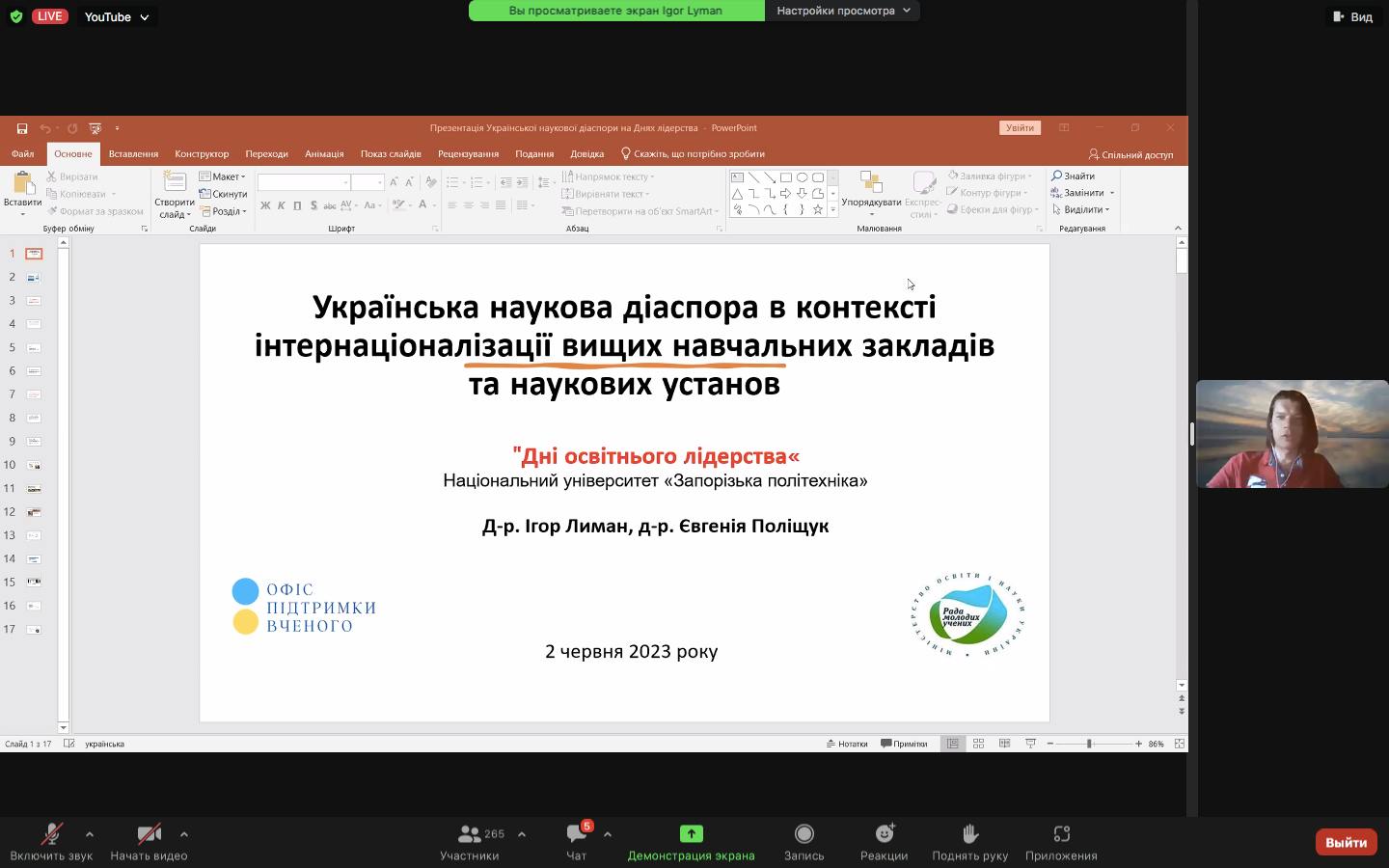Select slide 10 thumbnail in the slide panel
1389x868 pixels.
click(x=34, y=465)
